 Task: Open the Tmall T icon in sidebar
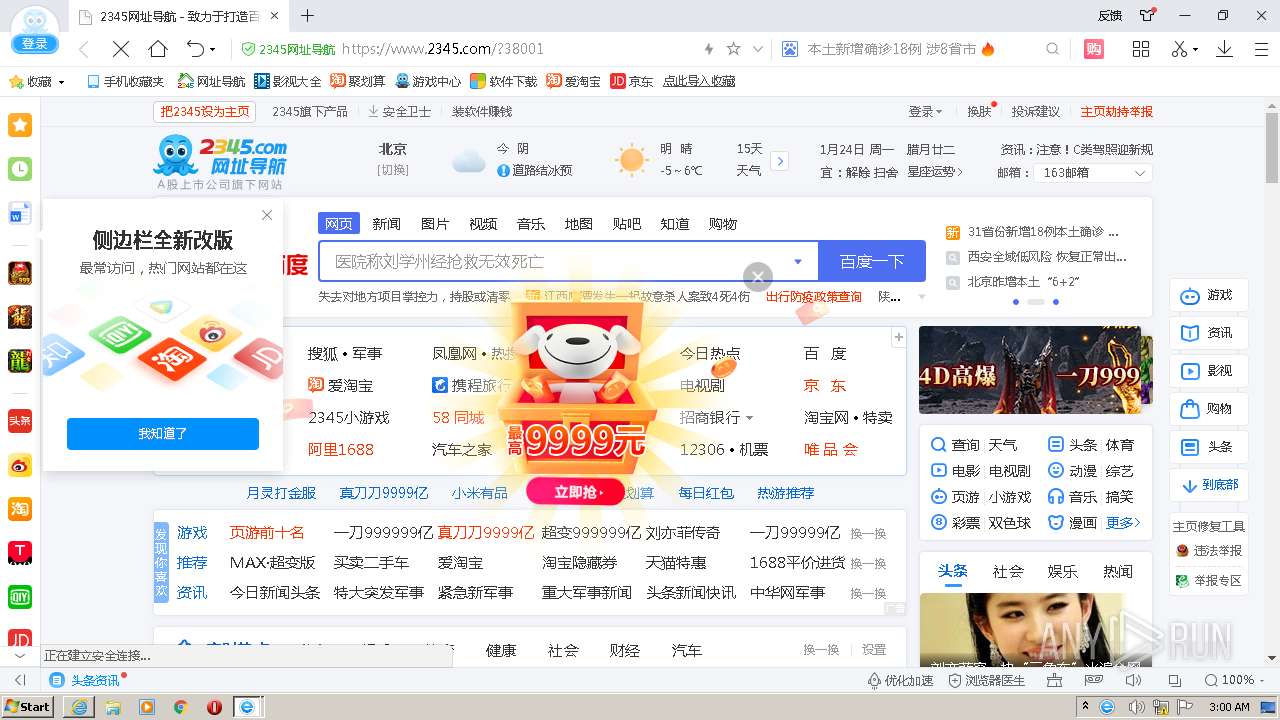(x=20, y=553)
